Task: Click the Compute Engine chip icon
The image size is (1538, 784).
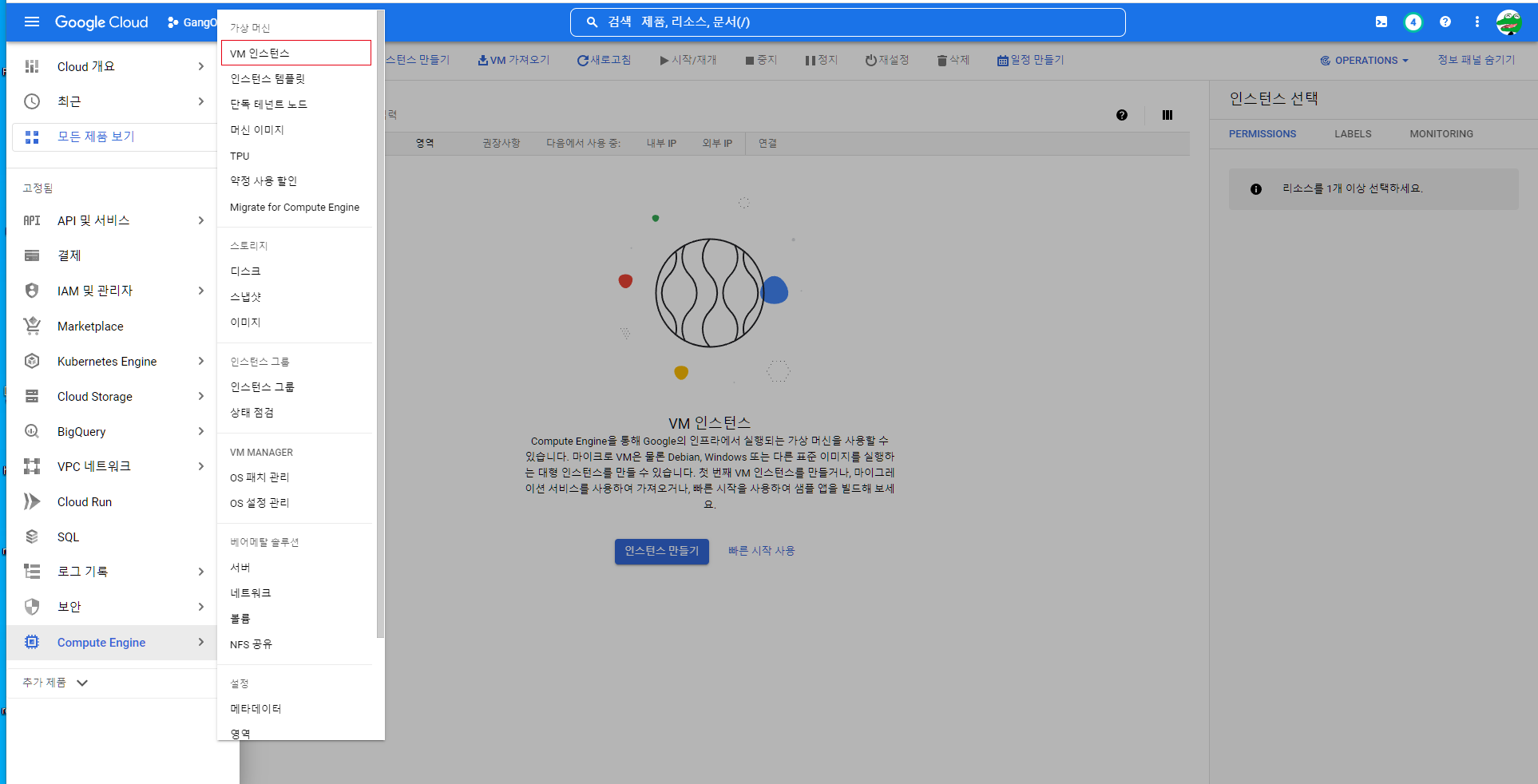Action: point(32,642)
